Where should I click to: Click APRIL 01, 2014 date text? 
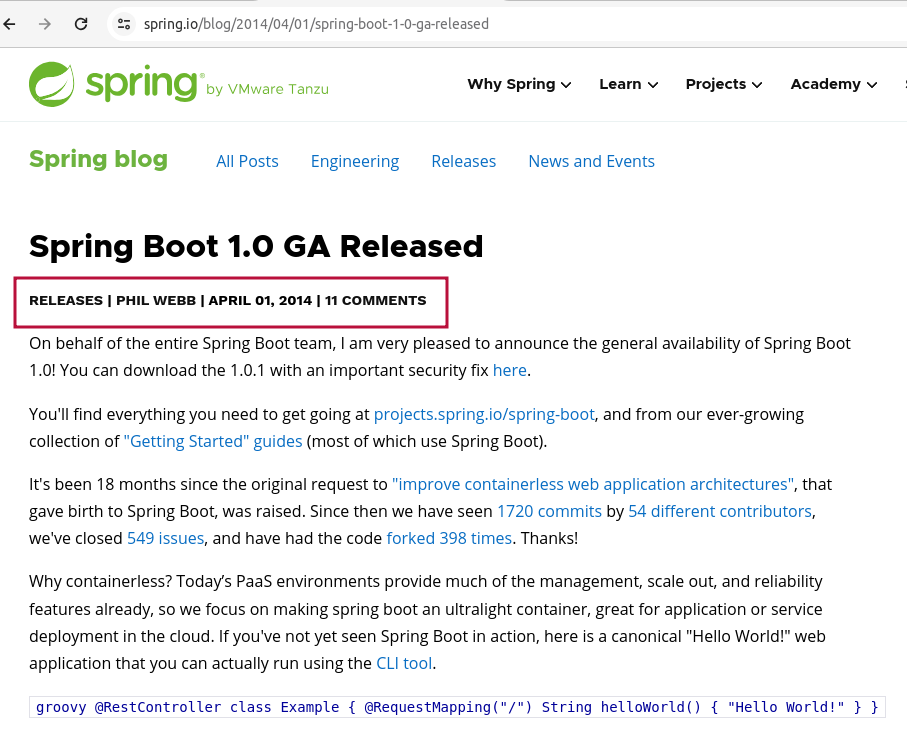pos(260,300)
